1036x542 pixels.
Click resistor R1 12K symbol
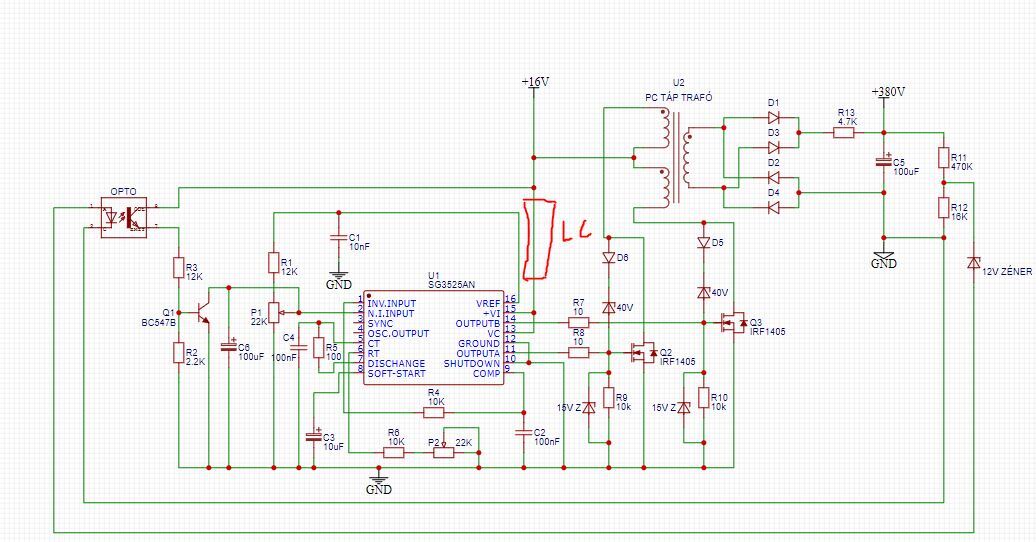pos(274,262)
